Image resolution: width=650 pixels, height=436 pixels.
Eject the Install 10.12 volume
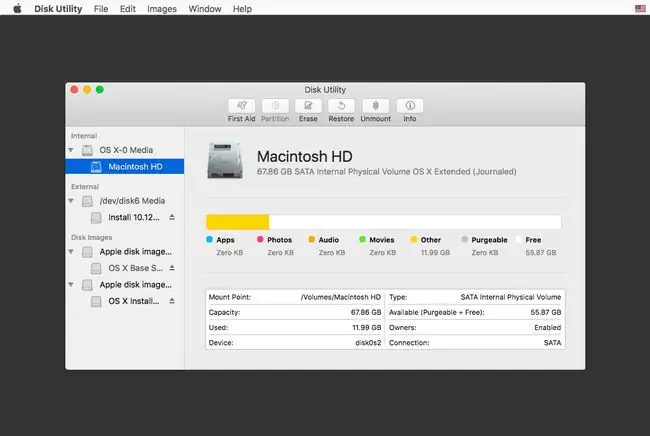(x=172, y=217)
